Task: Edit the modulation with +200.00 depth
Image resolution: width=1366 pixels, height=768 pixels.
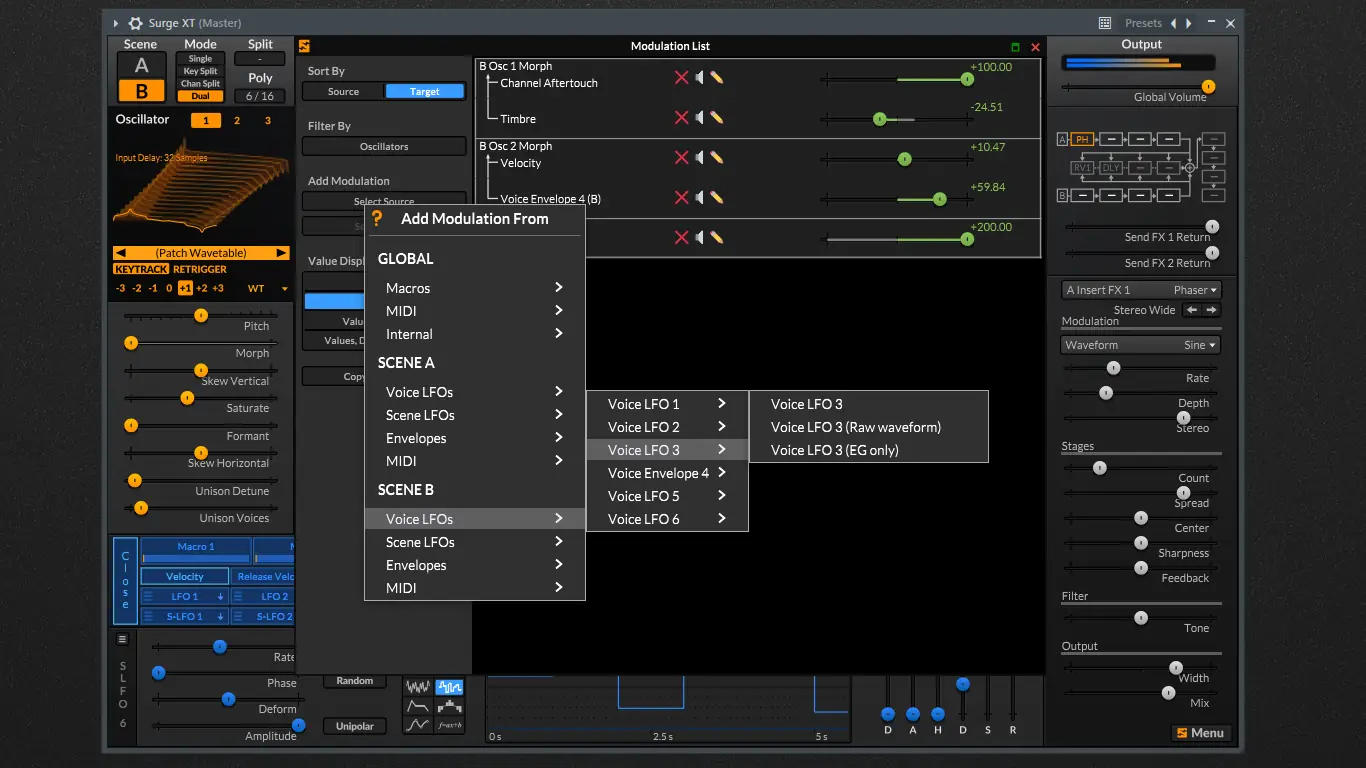Action: 717,238
